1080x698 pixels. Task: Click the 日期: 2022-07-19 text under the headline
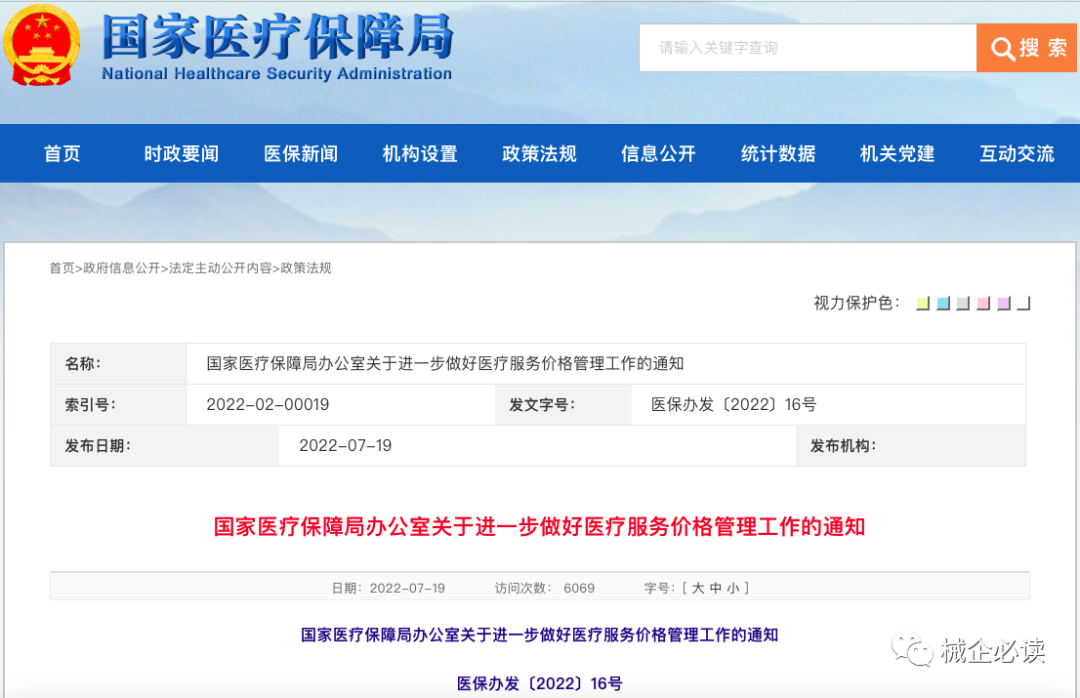point(388,588)
